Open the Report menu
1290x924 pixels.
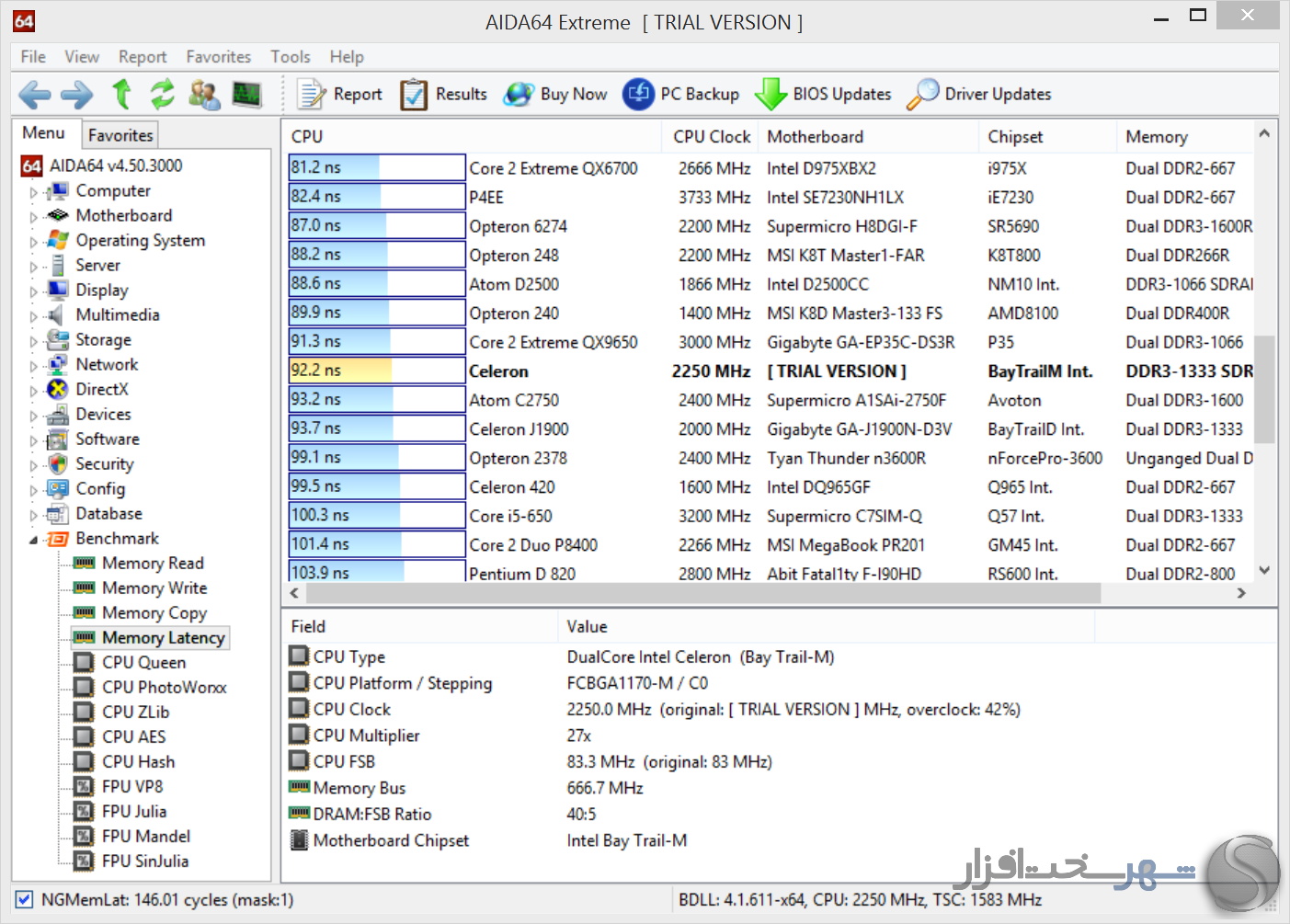pos(143,57)
